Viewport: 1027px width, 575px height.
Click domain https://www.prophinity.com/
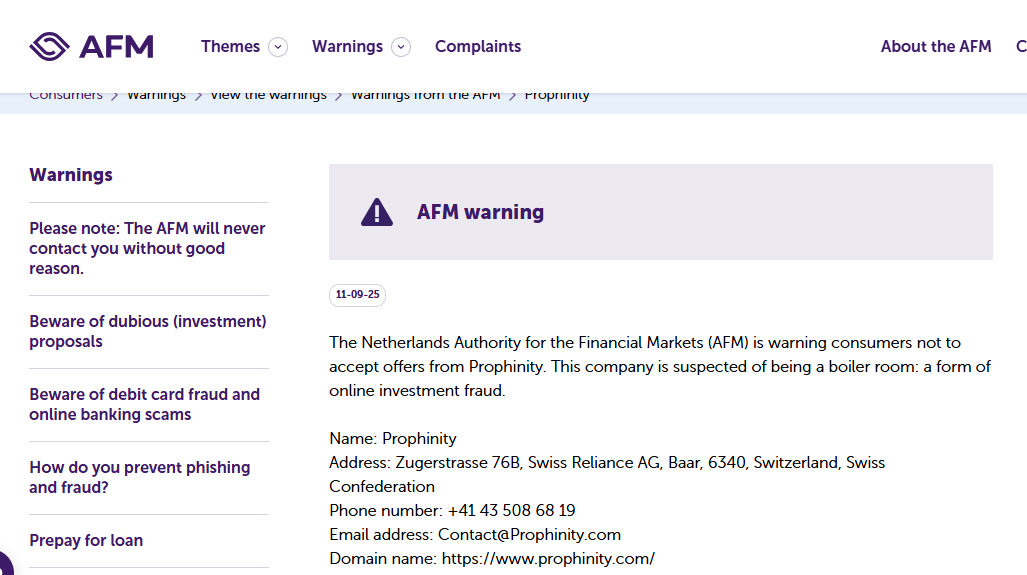(x=548, y=559)
